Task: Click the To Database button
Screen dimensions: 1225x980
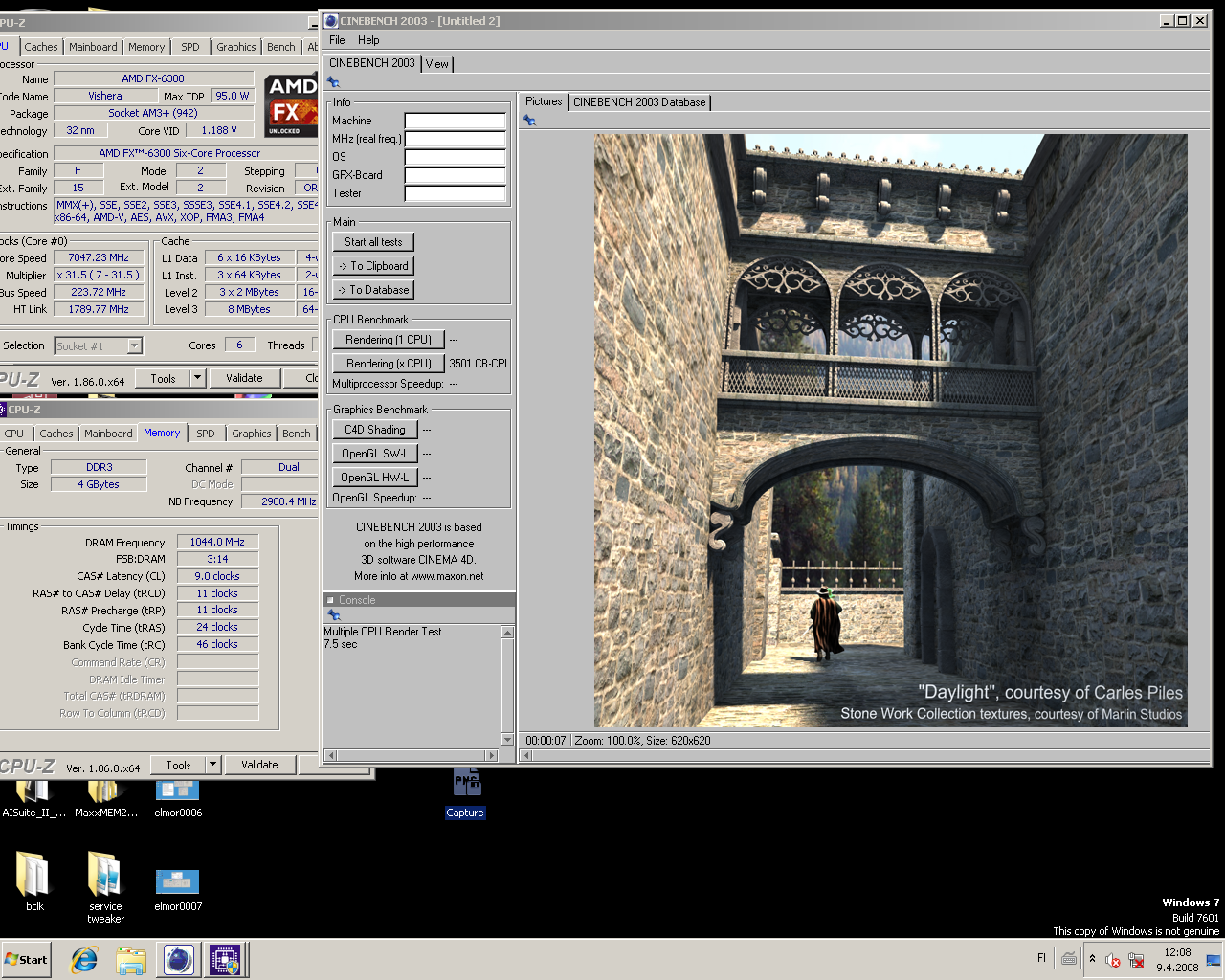Action: point(373,290)
